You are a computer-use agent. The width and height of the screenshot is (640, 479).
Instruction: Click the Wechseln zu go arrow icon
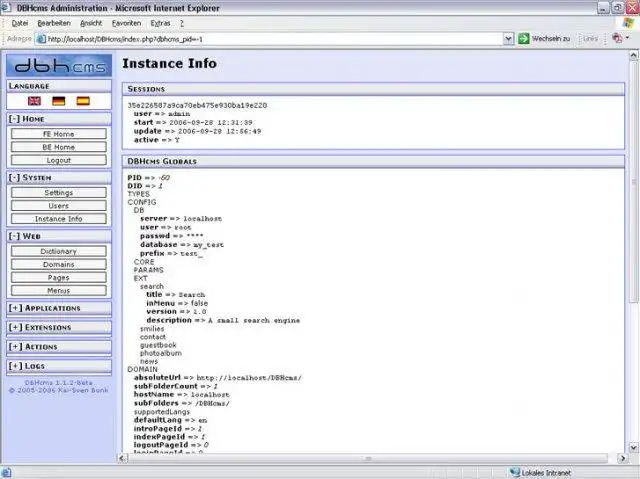[x=524, y=39]
